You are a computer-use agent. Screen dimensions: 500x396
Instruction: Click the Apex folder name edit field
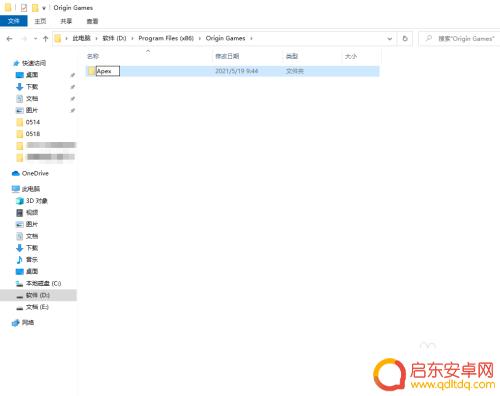coord(108,71)
